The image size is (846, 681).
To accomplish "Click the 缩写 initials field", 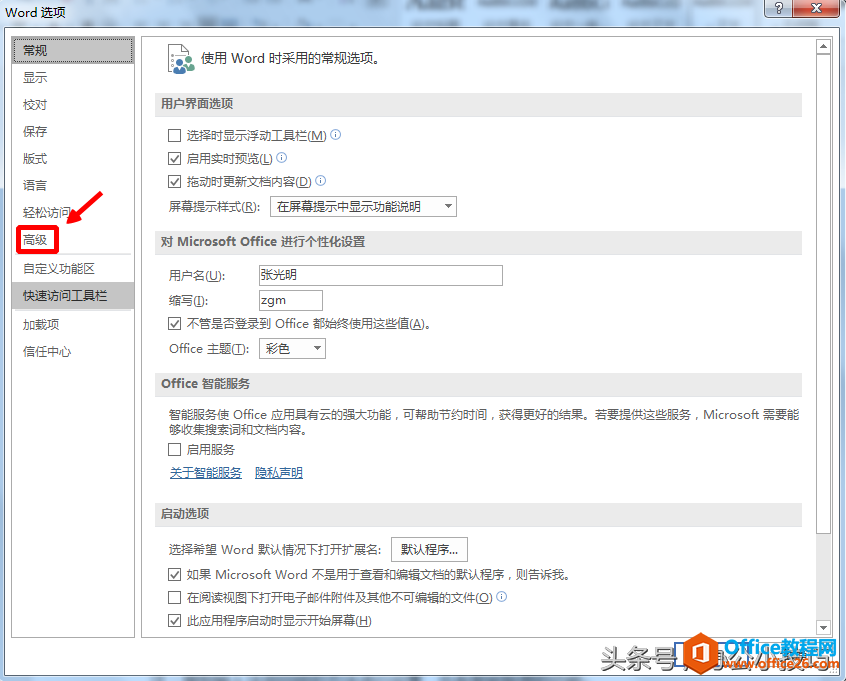I will pos(291,301).
